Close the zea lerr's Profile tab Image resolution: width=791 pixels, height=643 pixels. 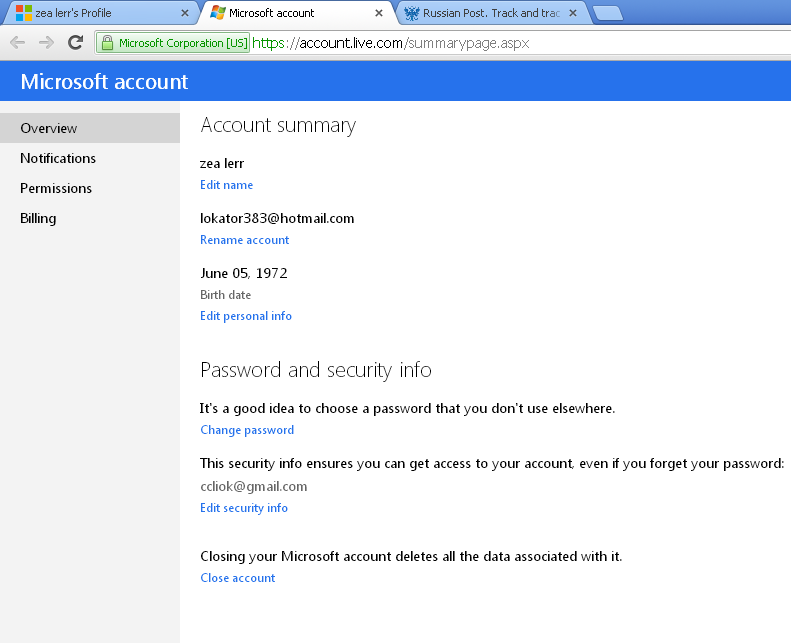[x=185, y=13]
